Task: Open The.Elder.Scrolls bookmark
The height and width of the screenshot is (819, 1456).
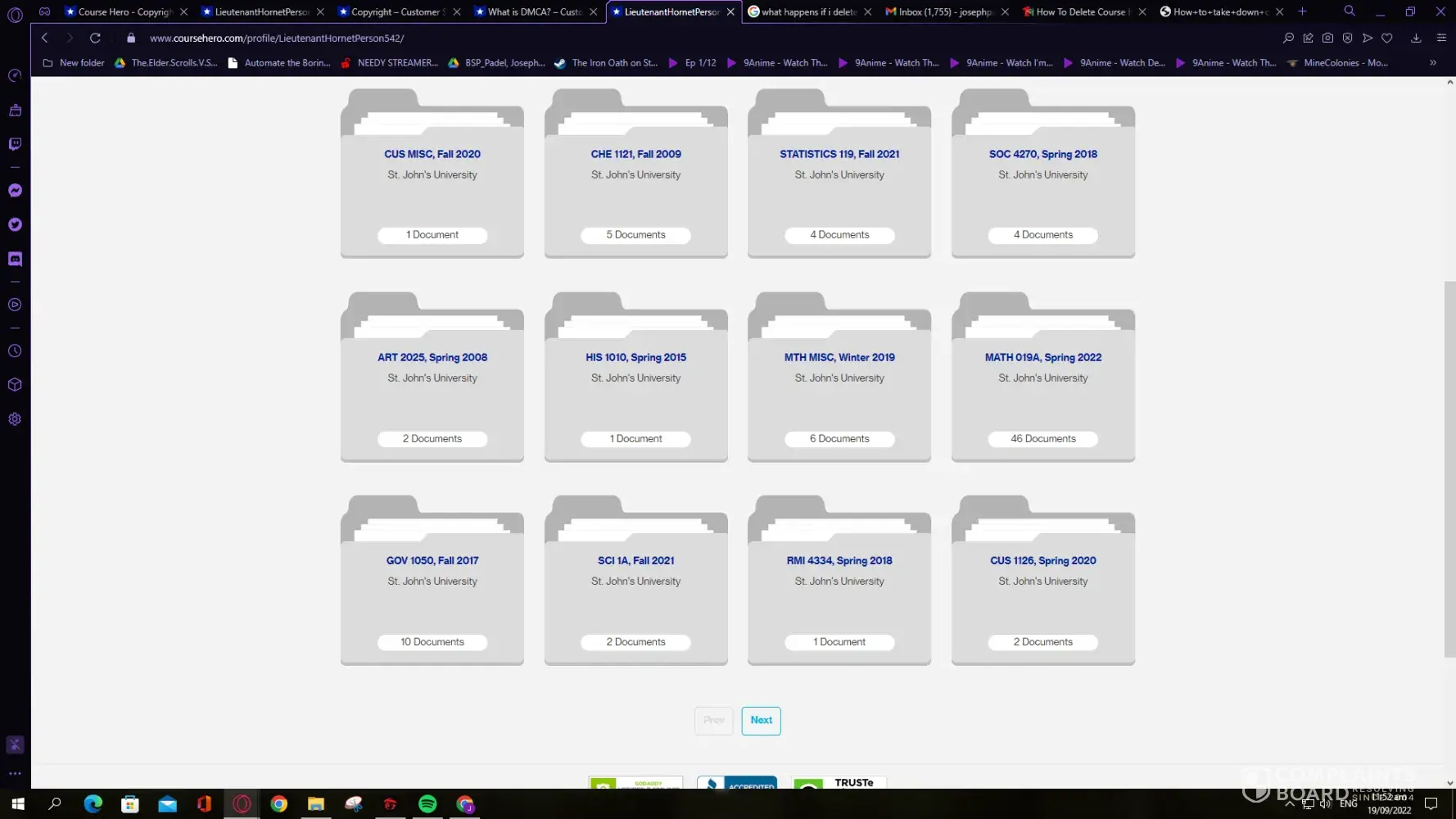Action: click(165, 62)
